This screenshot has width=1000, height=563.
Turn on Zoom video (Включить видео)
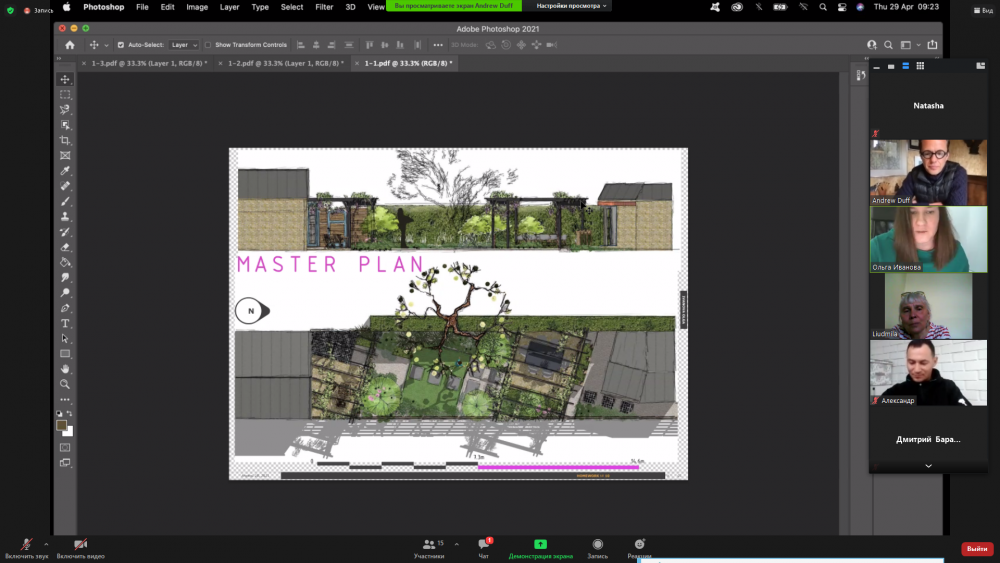tap(80, 548)
